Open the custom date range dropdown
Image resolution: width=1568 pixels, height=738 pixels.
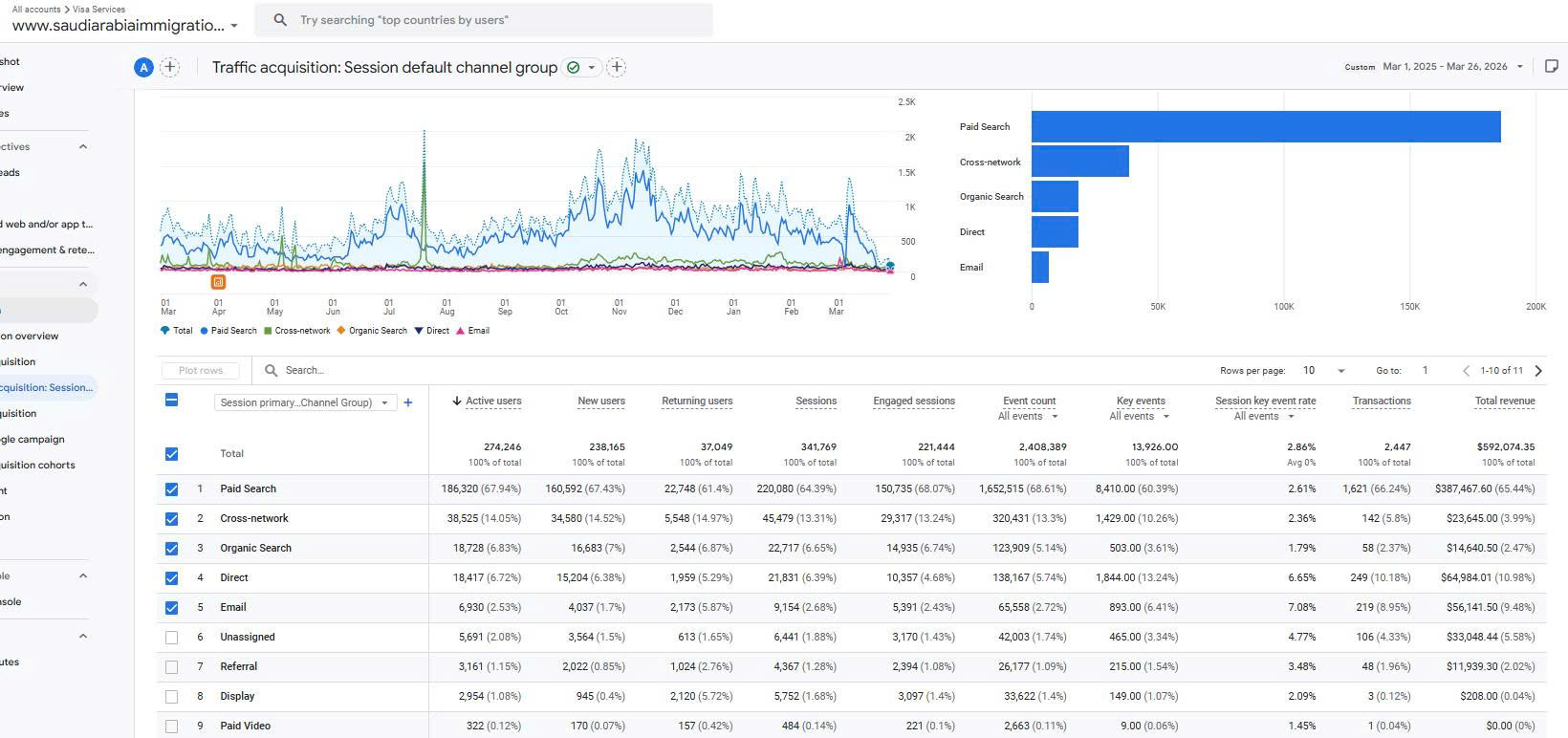(x=1452, y=67)
